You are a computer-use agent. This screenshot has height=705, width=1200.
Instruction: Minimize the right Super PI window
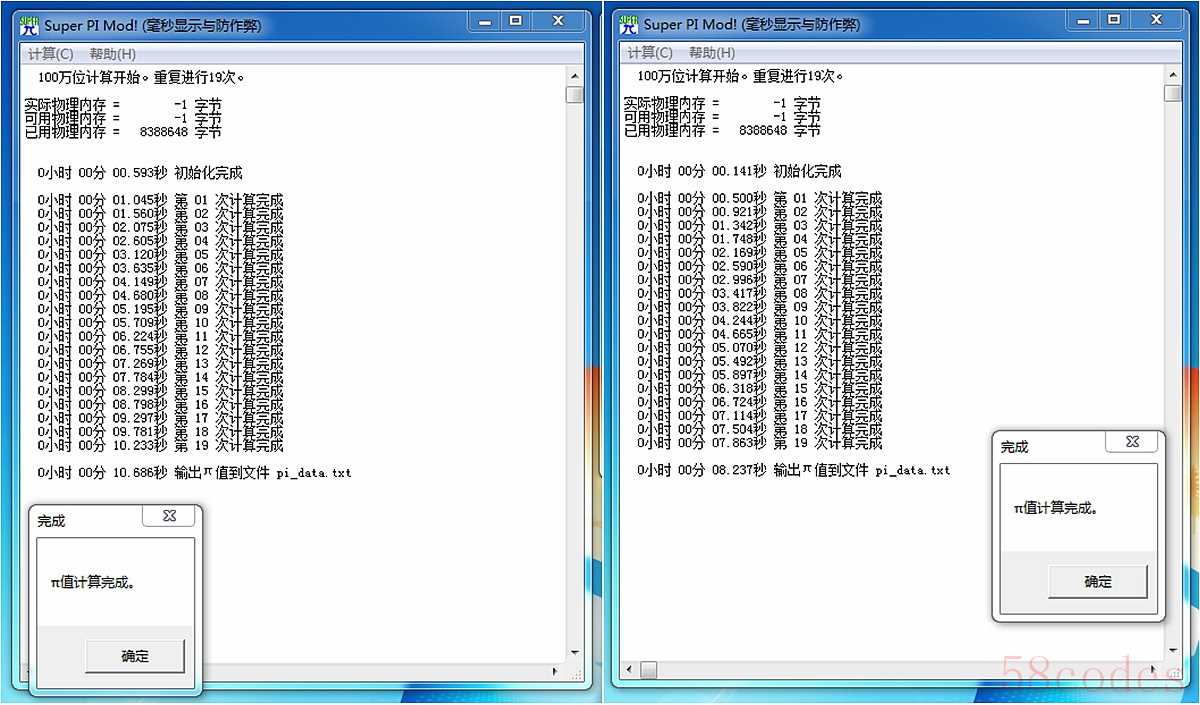click(x=1085, y=19)
